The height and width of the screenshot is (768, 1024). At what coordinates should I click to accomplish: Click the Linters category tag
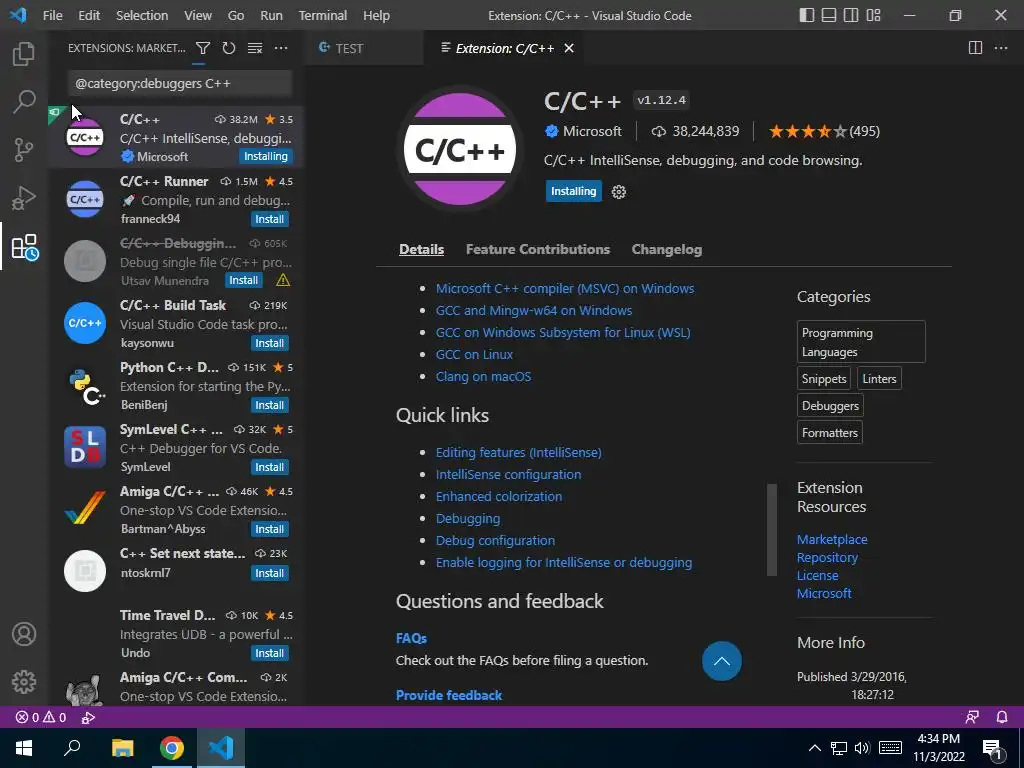point(879,379)
